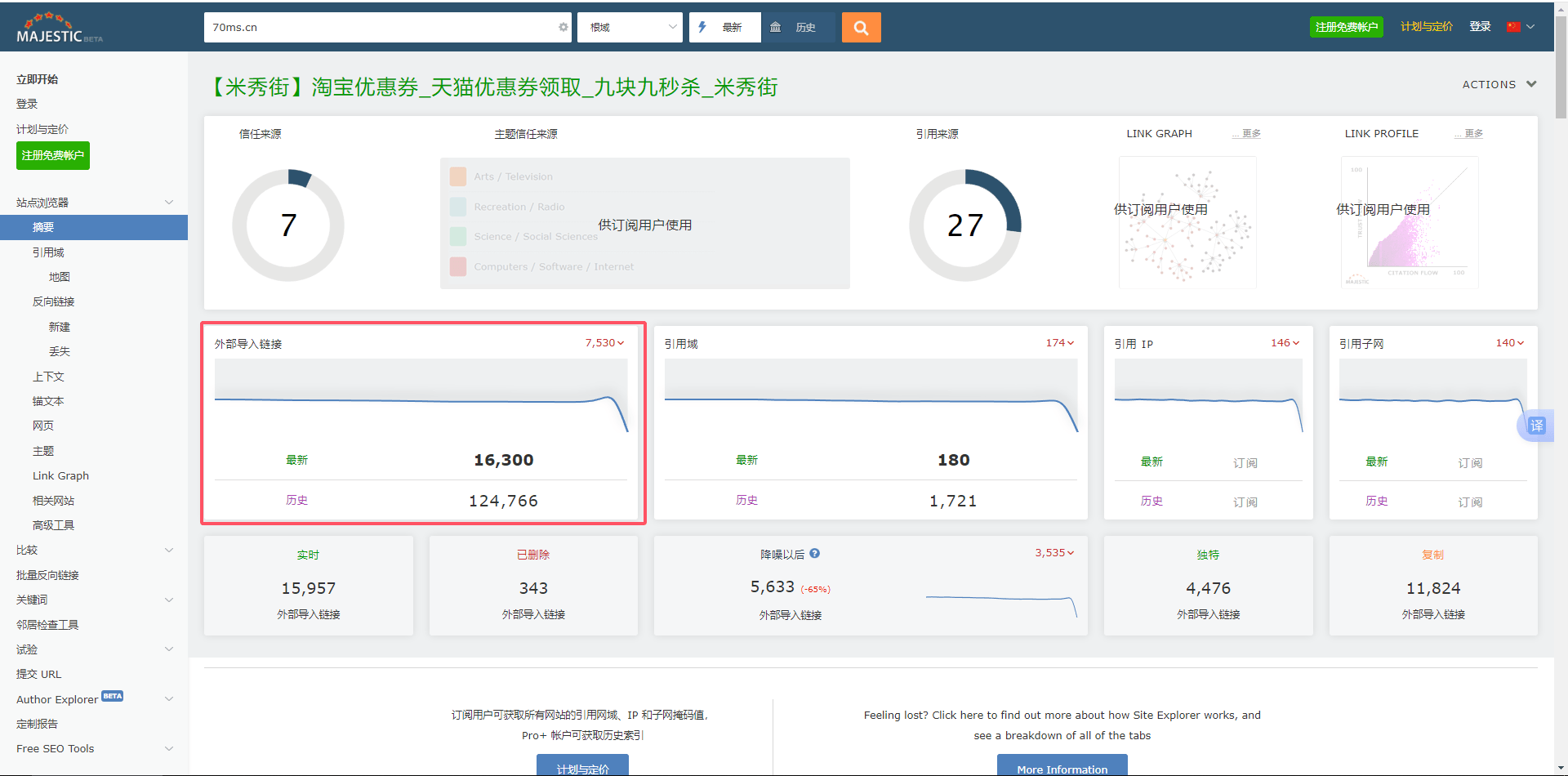Open 引用域 in the sidebar
The height and width of the screenshot is (776, 1568).
click(x=48, y=252)
